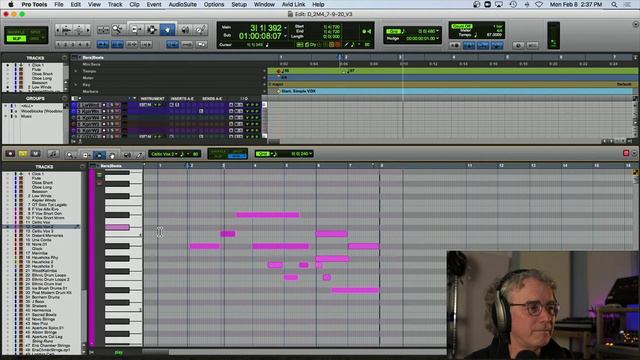Image resolution: width=640 pixels, height=360 pixels.
Task: Click the Tempo value 87.0000
Action: pyautogui.click(x=494, y=35)
